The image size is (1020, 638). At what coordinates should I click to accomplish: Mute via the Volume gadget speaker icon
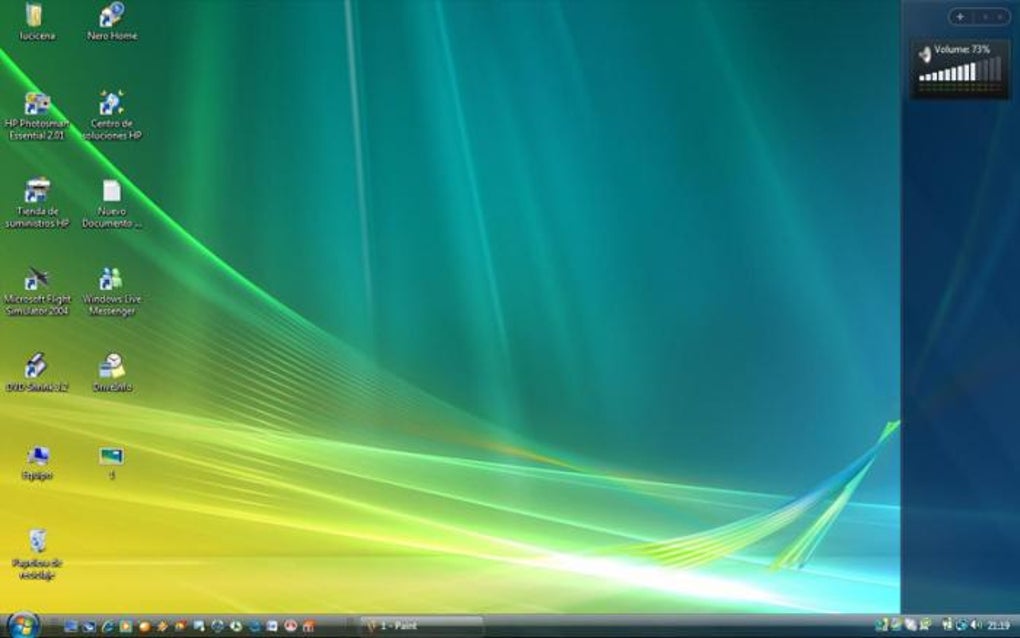[924, 55]
